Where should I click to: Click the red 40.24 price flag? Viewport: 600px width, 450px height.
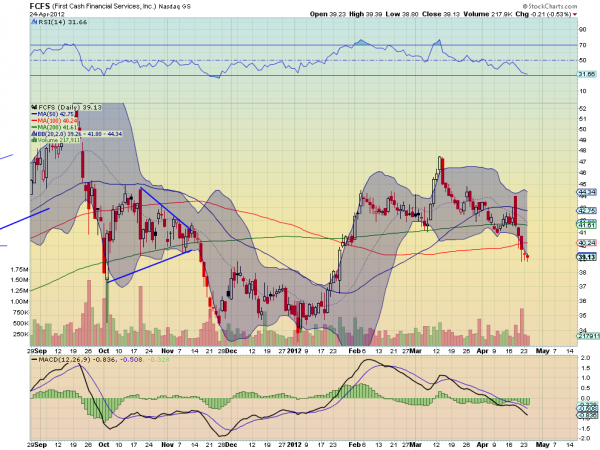(587, 243)
